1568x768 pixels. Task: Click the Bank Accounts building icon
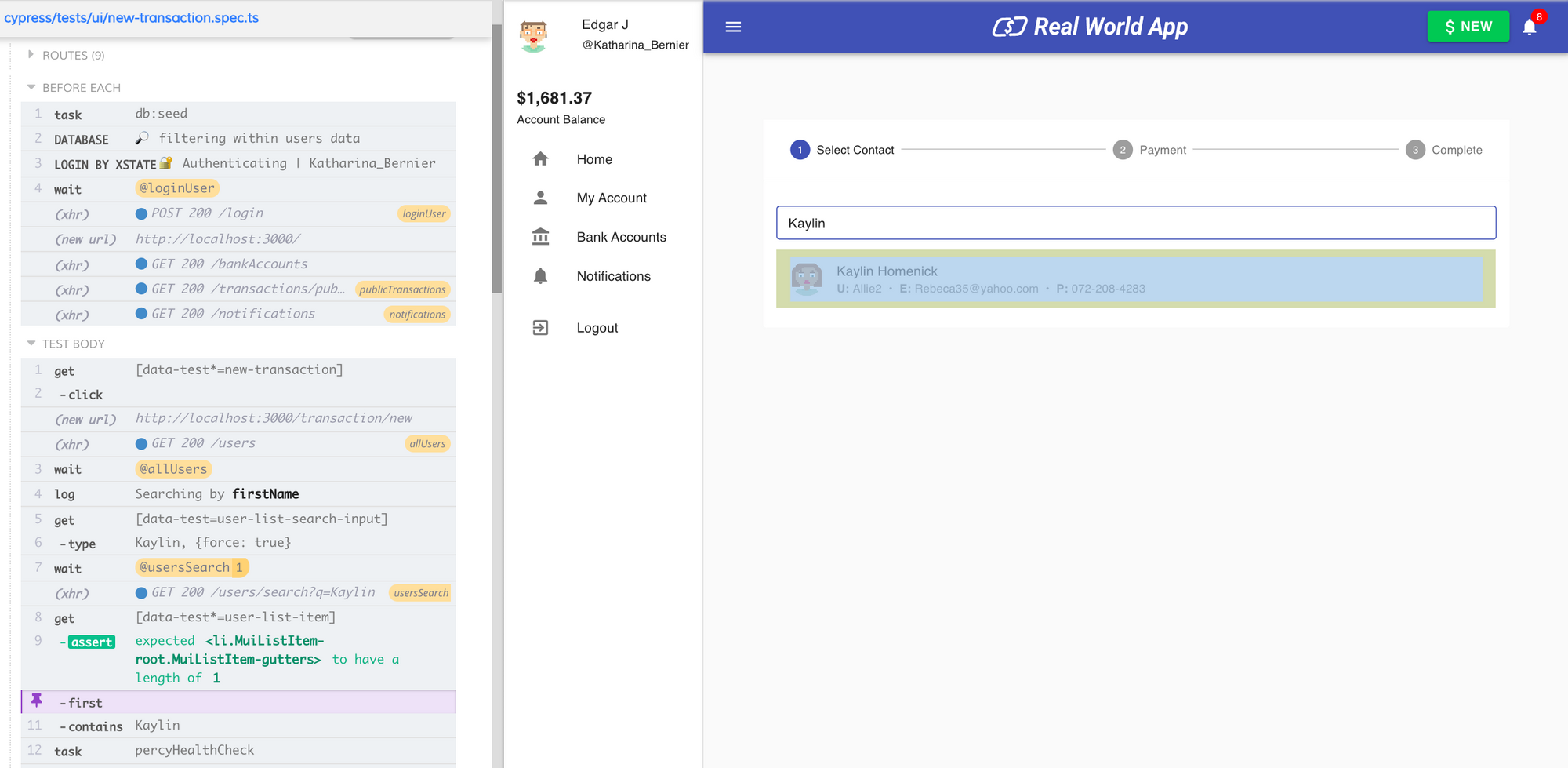(x=540, y=237)
